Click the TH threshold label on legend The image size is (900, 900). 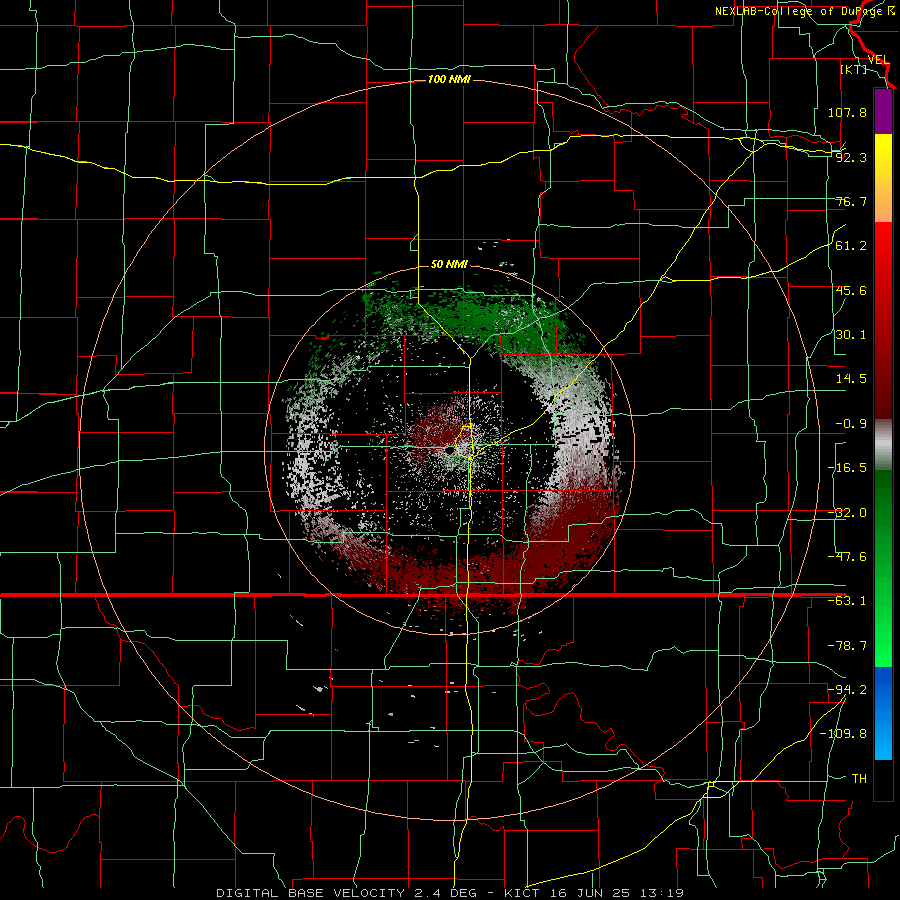[859, 778]
